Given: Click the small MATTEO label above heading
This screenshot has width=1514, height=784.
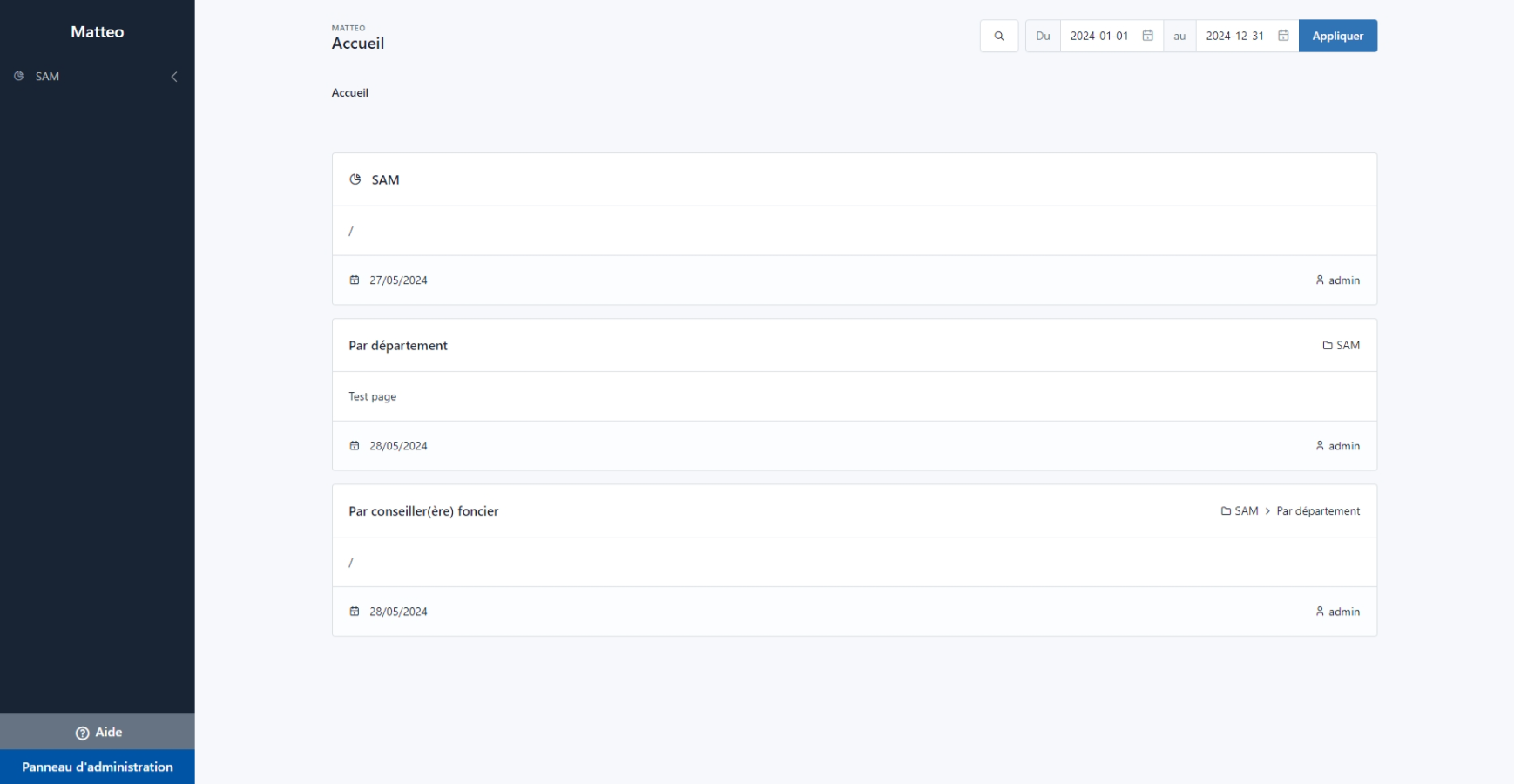Looking at the screenshot, I should [x=348, y=28].
